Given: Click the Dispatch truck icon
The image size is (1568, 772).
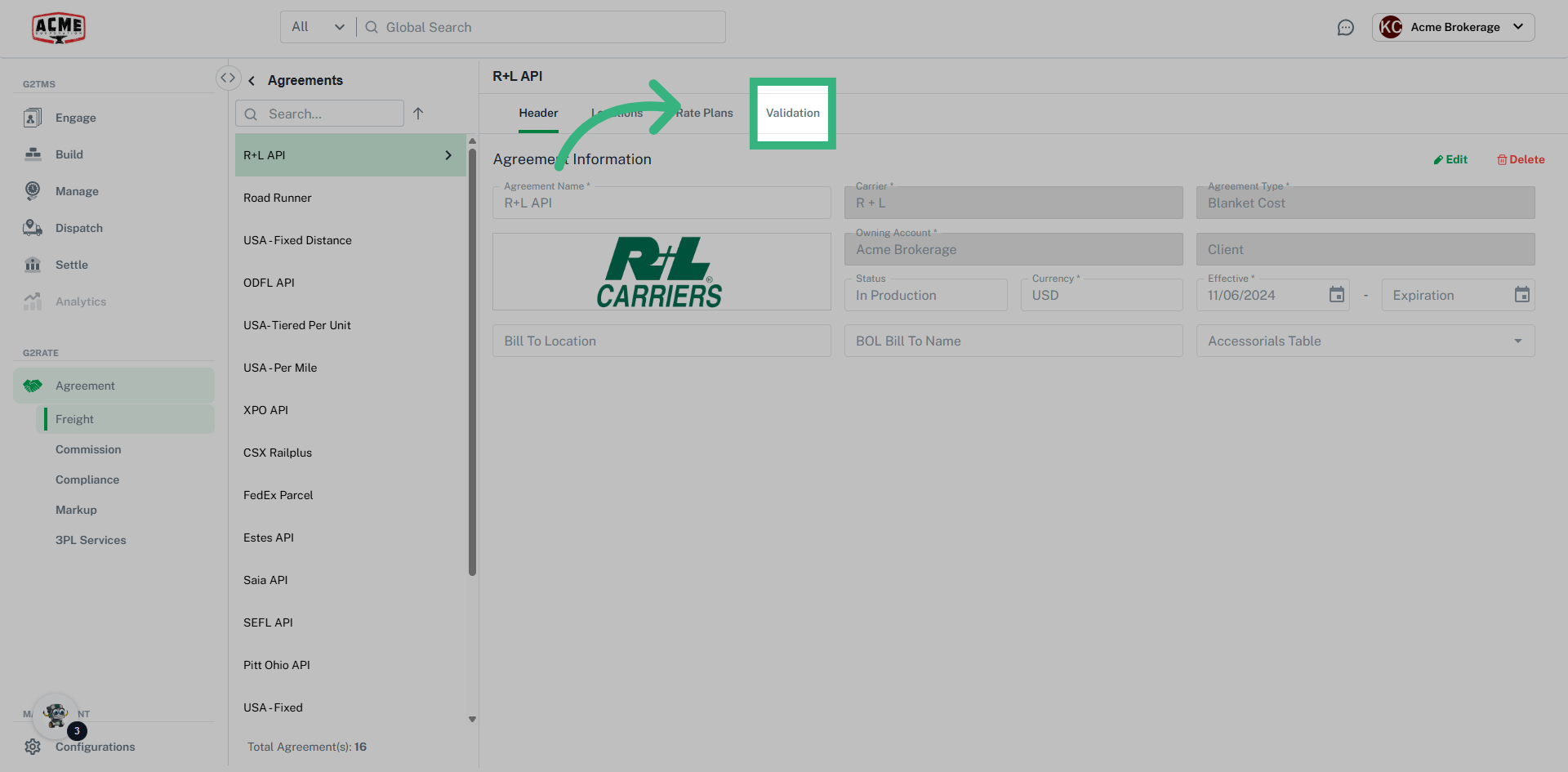Looking at the screenshot, I should 33,227.
